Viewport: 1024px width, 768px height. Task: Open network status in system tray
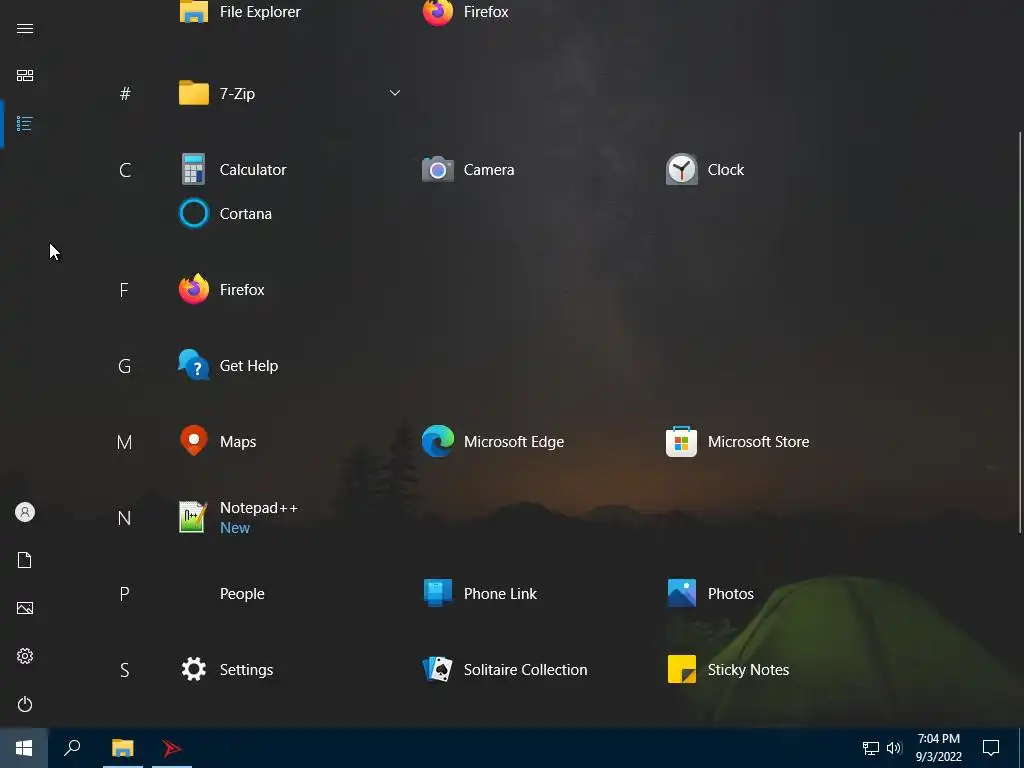point(871,748)
